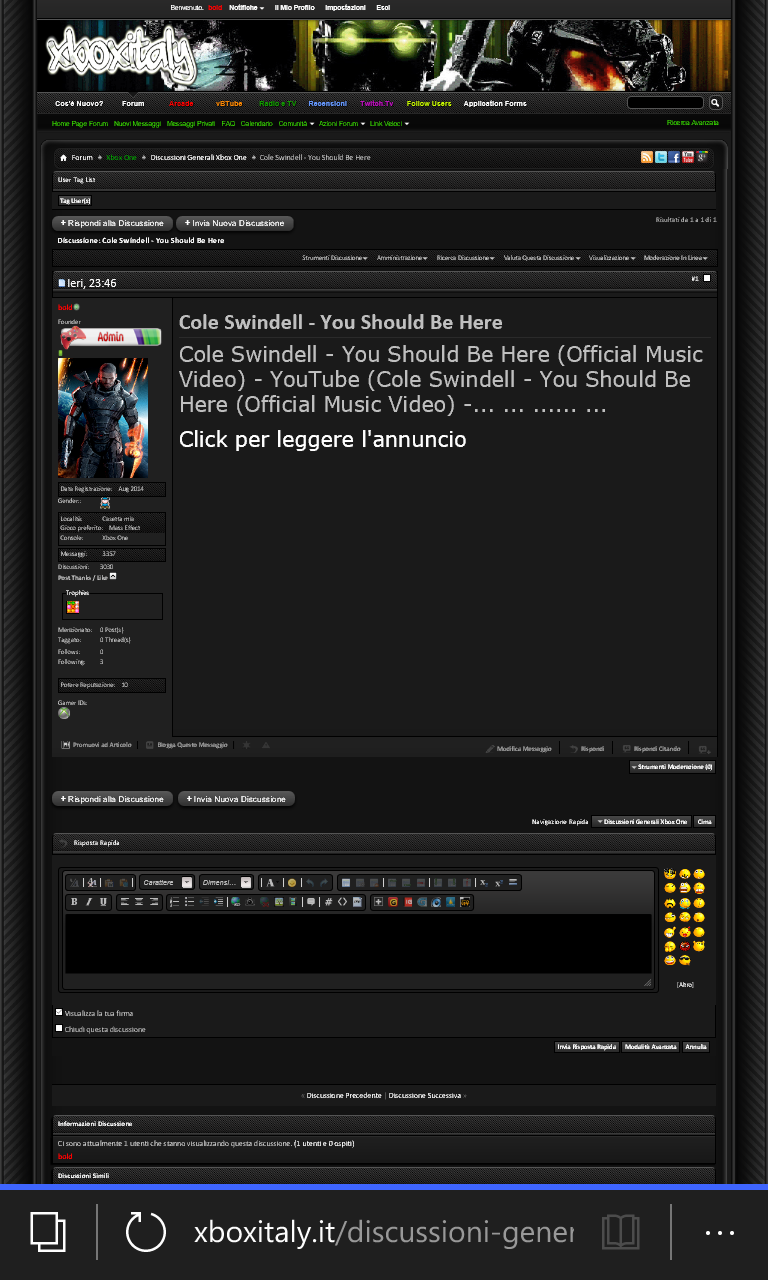This screenshot has height=1280, width=768.
Task: Open browser tabs overview button
Action: [x=48, y=1232]
